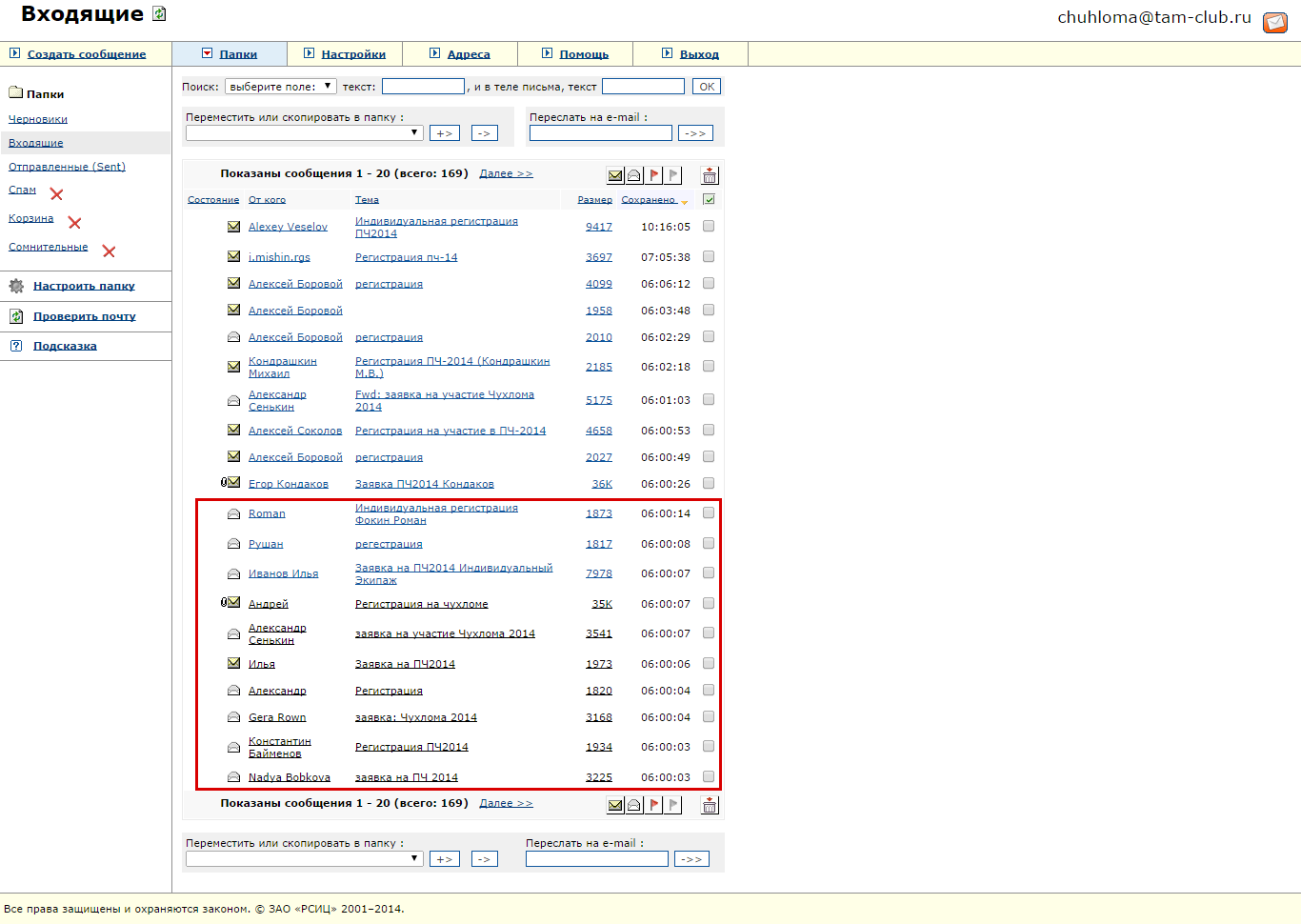Image resolution: width=1301 pixels, height=924 pixels.
Task: Open the search field "выберите поле" dropdown
Action: click(280, 87)
